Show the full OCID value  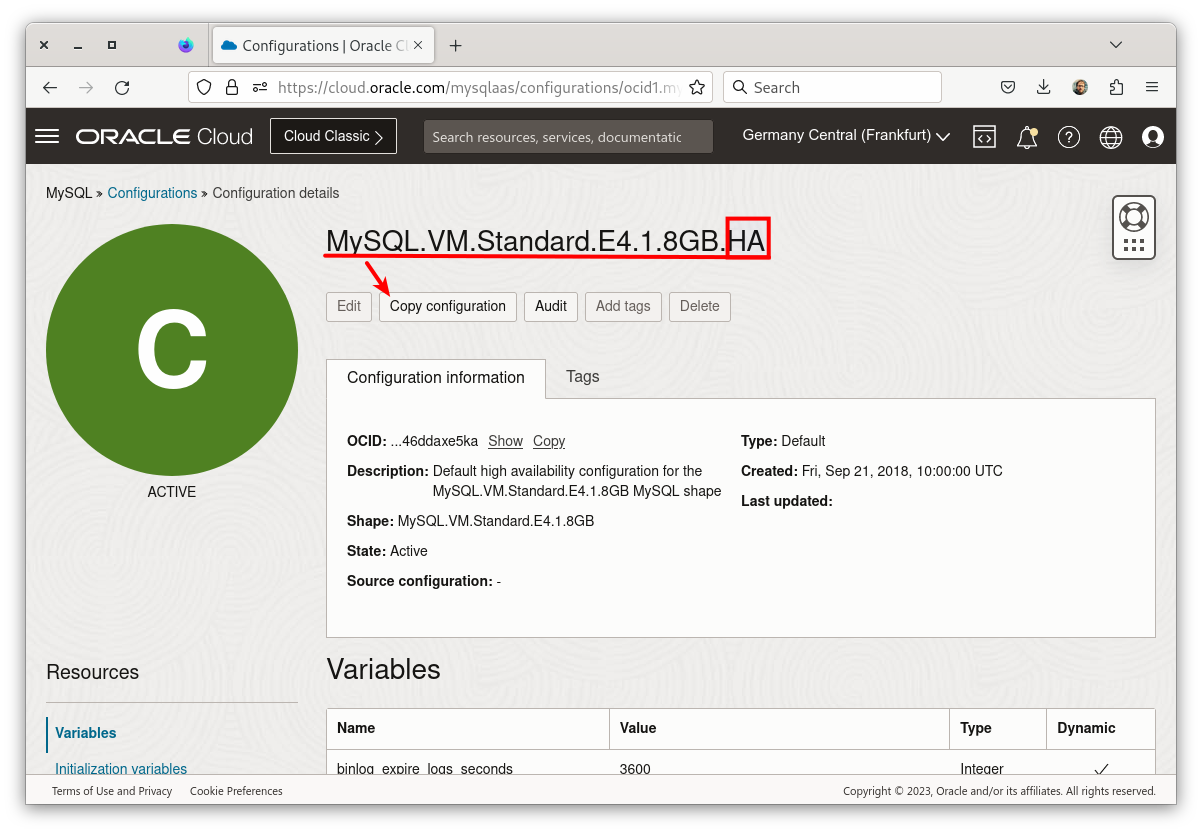click(505, 441)
